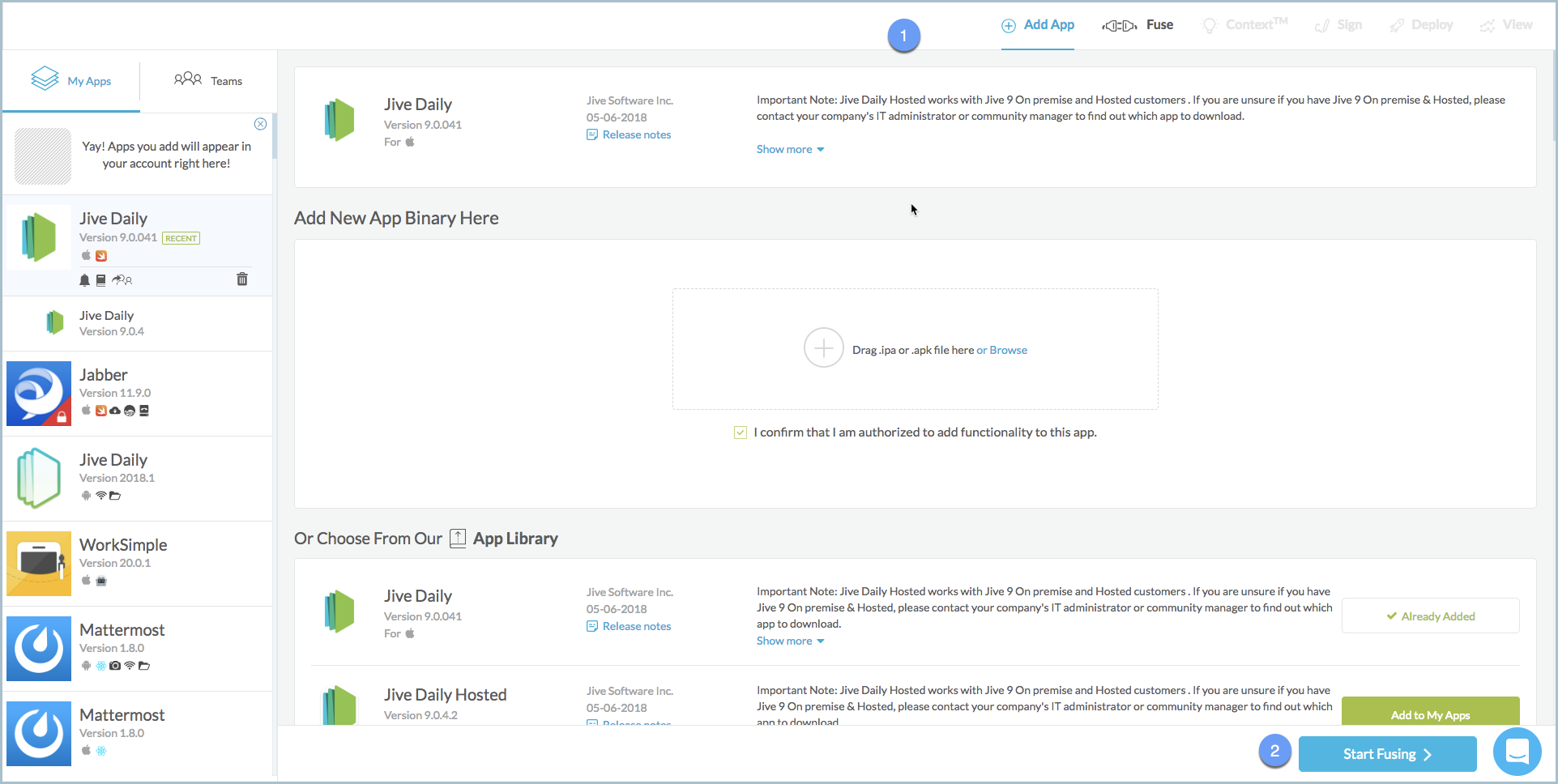The height and width of the screenshot is (784, 1558).
Task: Open the chat support bubble
Action: coord(1517,752)
